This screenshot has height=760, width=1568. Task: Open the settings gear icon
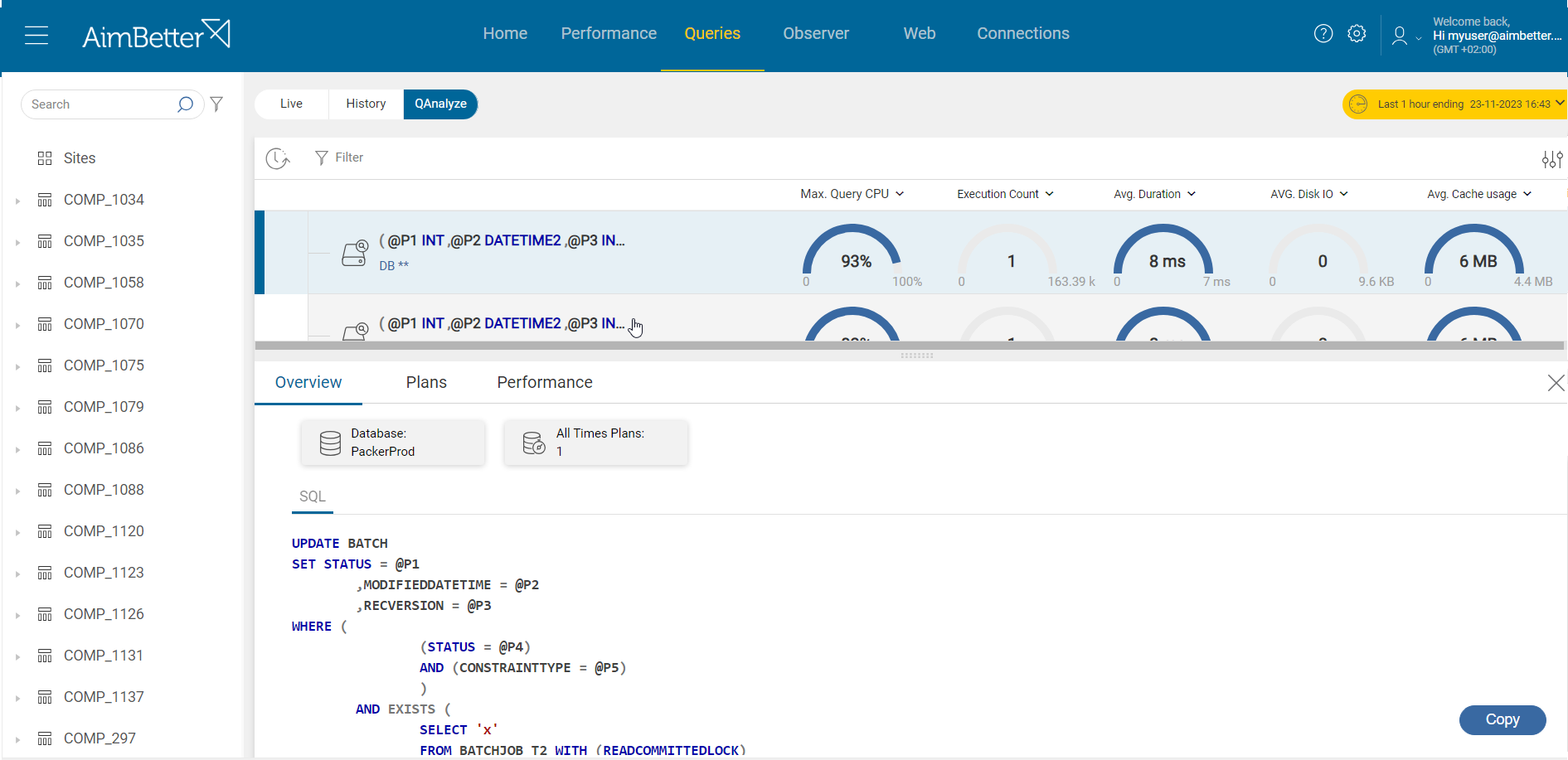1357,33
